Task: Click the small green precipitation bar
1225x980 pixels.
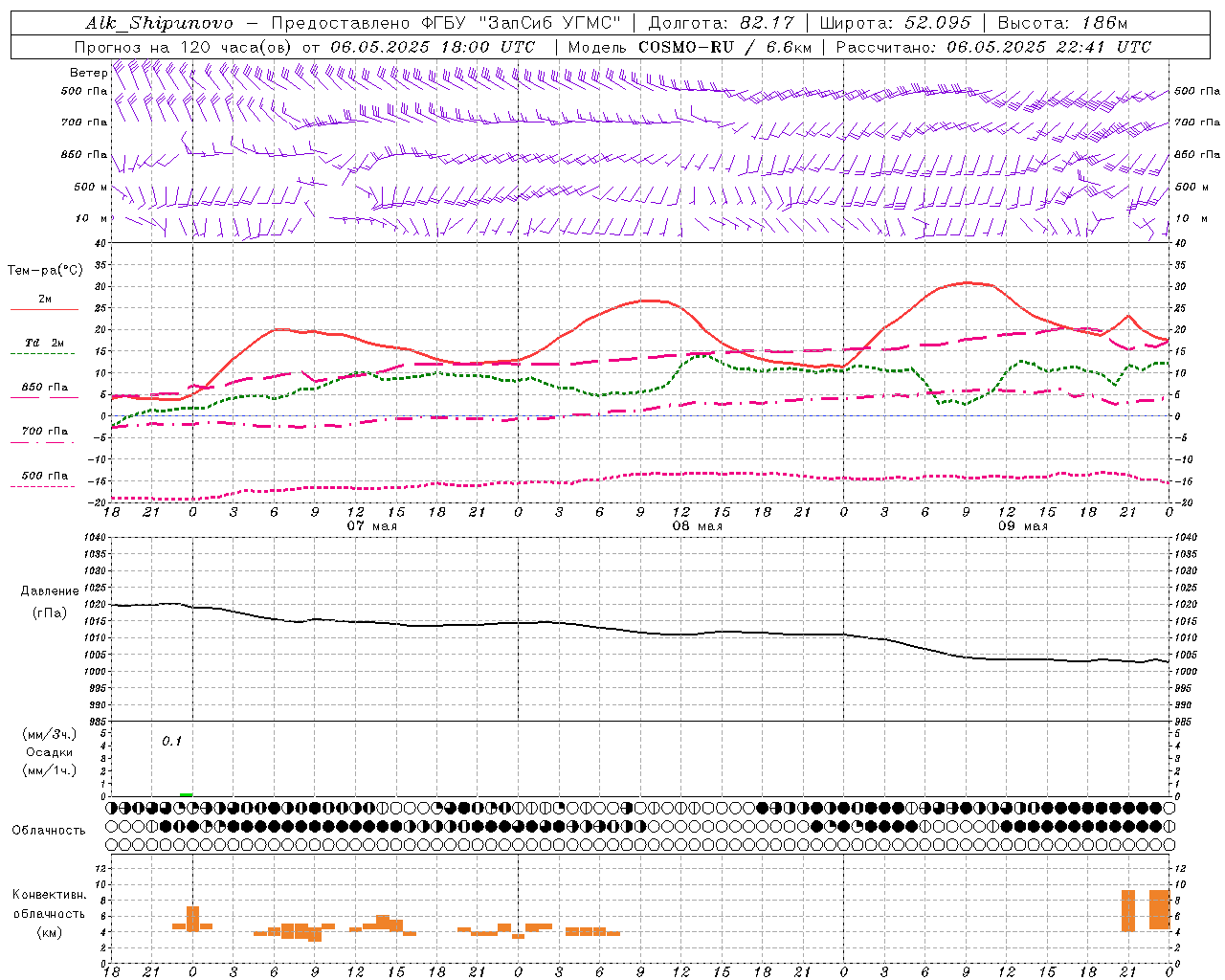Action: point(186,794)
